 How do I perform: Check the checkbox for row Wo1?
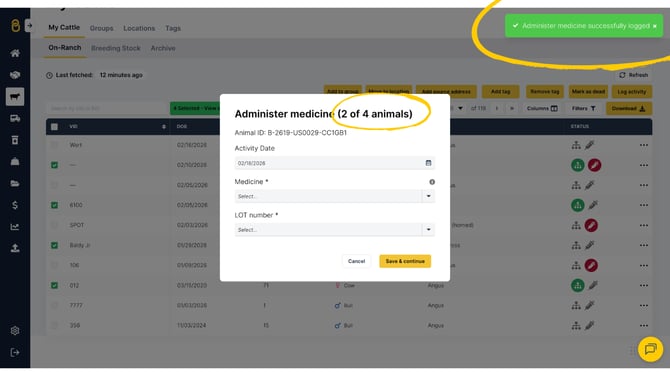click(54, 145)
